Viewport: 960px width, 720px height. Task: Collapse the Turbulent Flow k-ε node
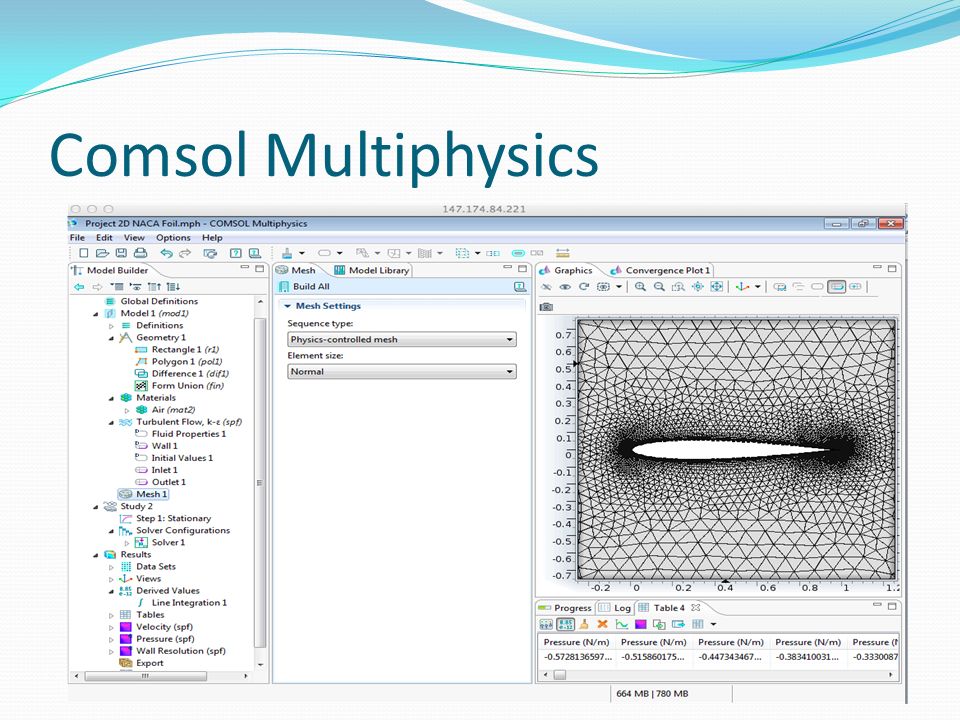coord(111,422)
